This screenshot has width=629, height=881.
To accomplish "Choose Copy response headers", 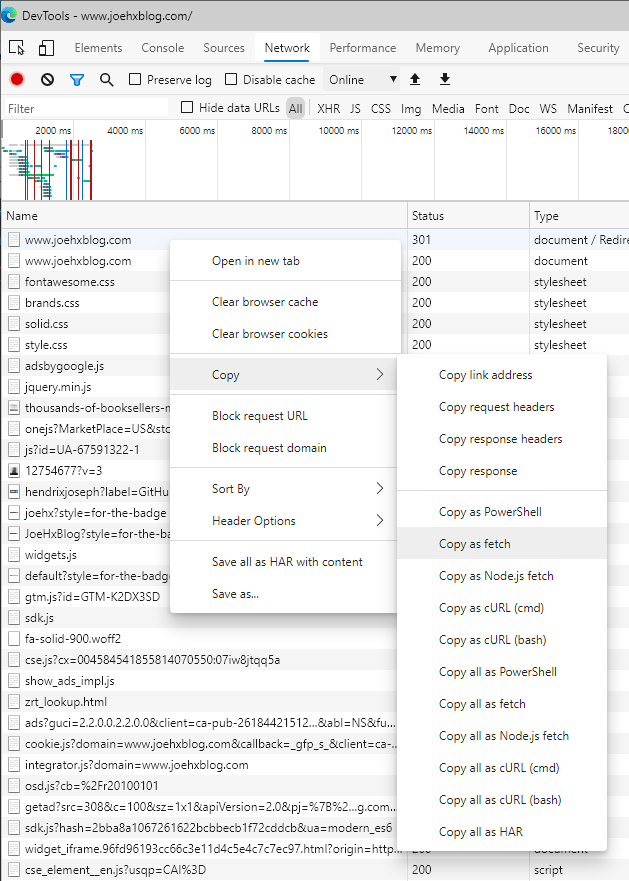I will [x=502, y=439].
